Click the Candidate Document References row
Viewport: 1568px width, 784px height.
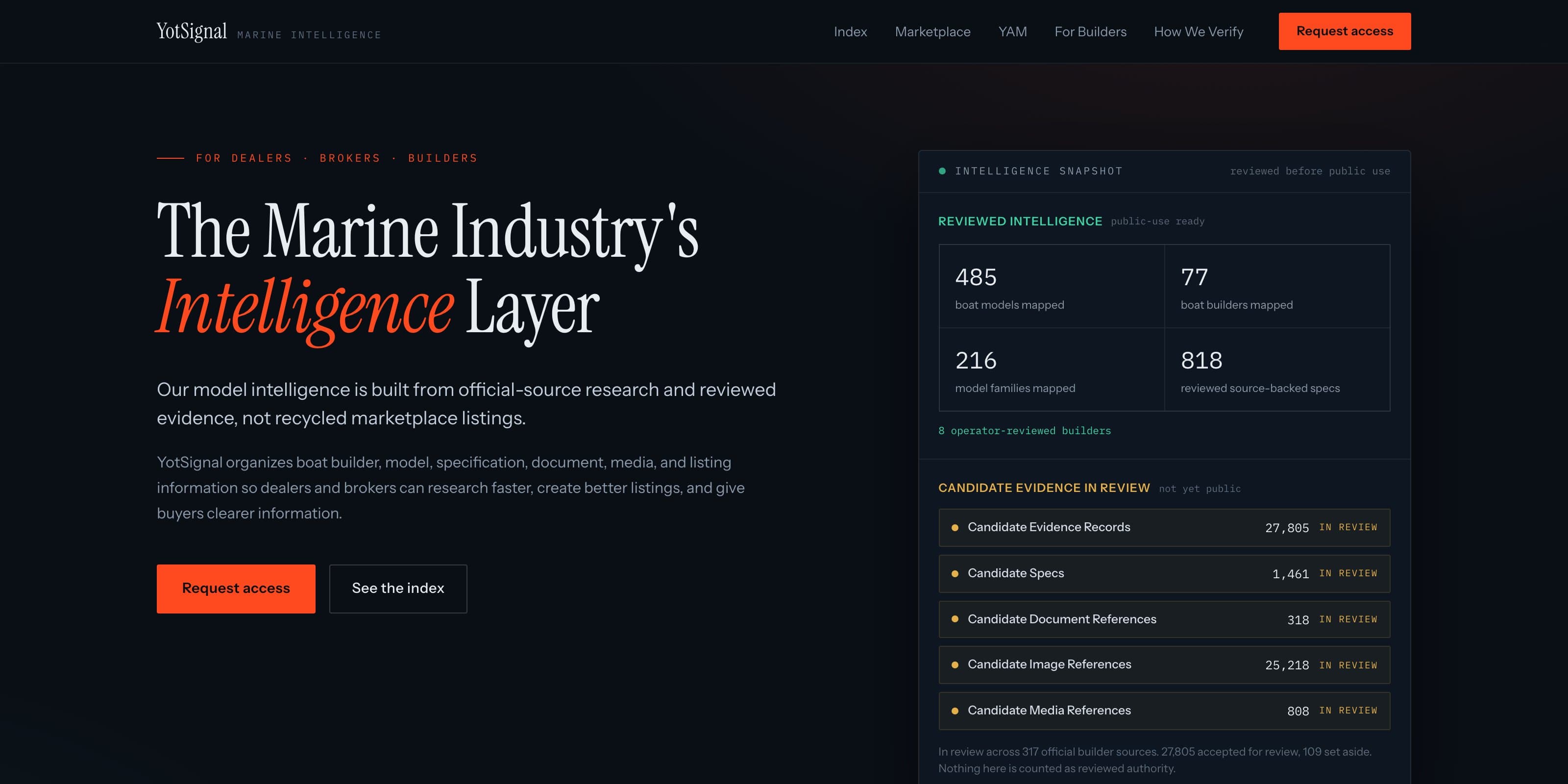1164,619
